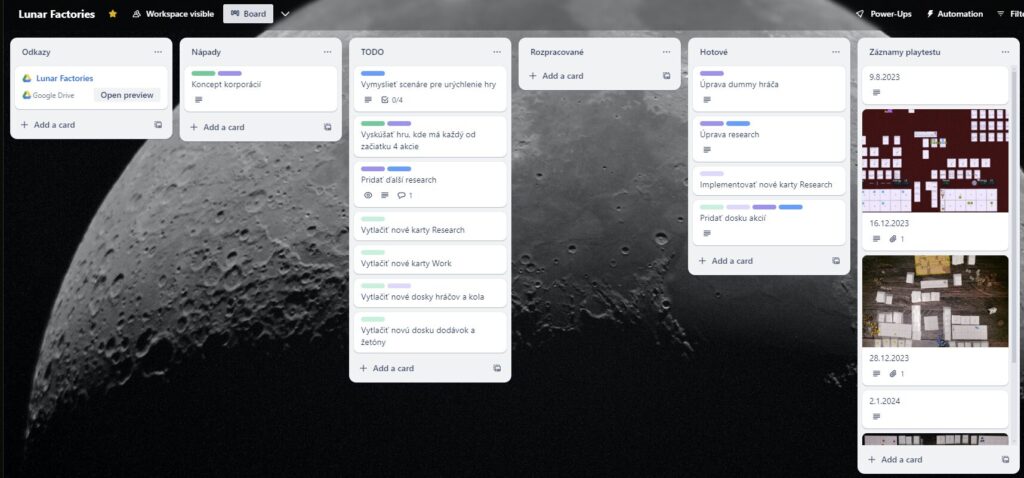Open list actions menu for Odkazy
This screenshot has width=1024, height=478.
[x=158, y=52]
